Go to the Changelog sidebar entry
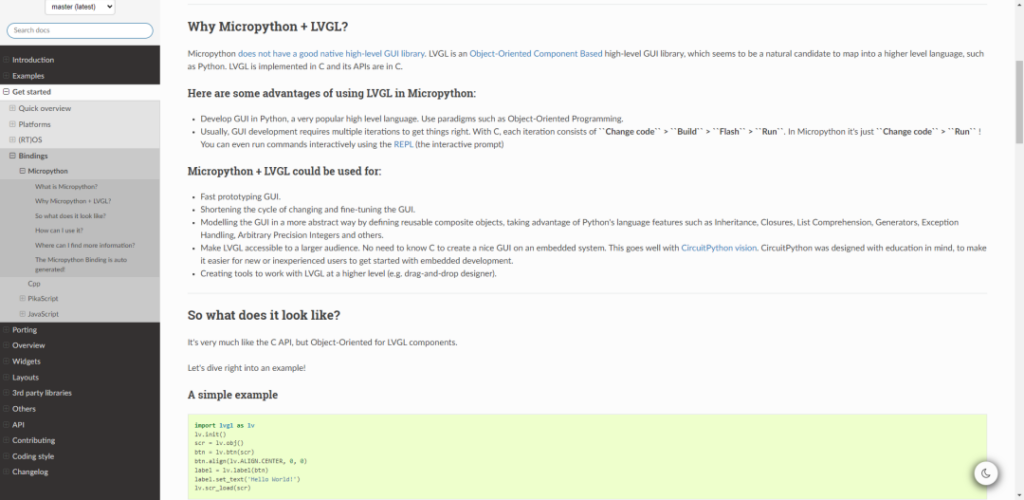Image resolution: width=1024 pixels, height=500 pixels. point(31,472)
